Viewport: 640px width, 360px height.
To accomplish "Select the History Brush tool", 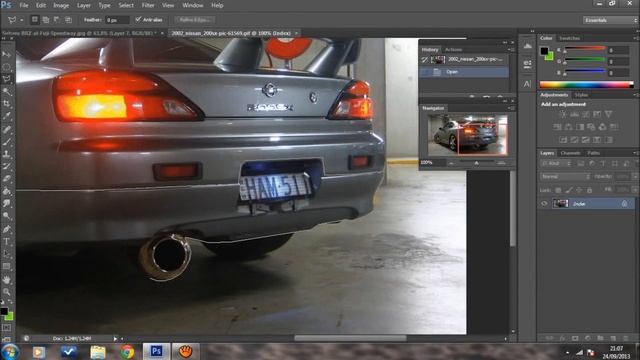I will click(x=7, y=166).
